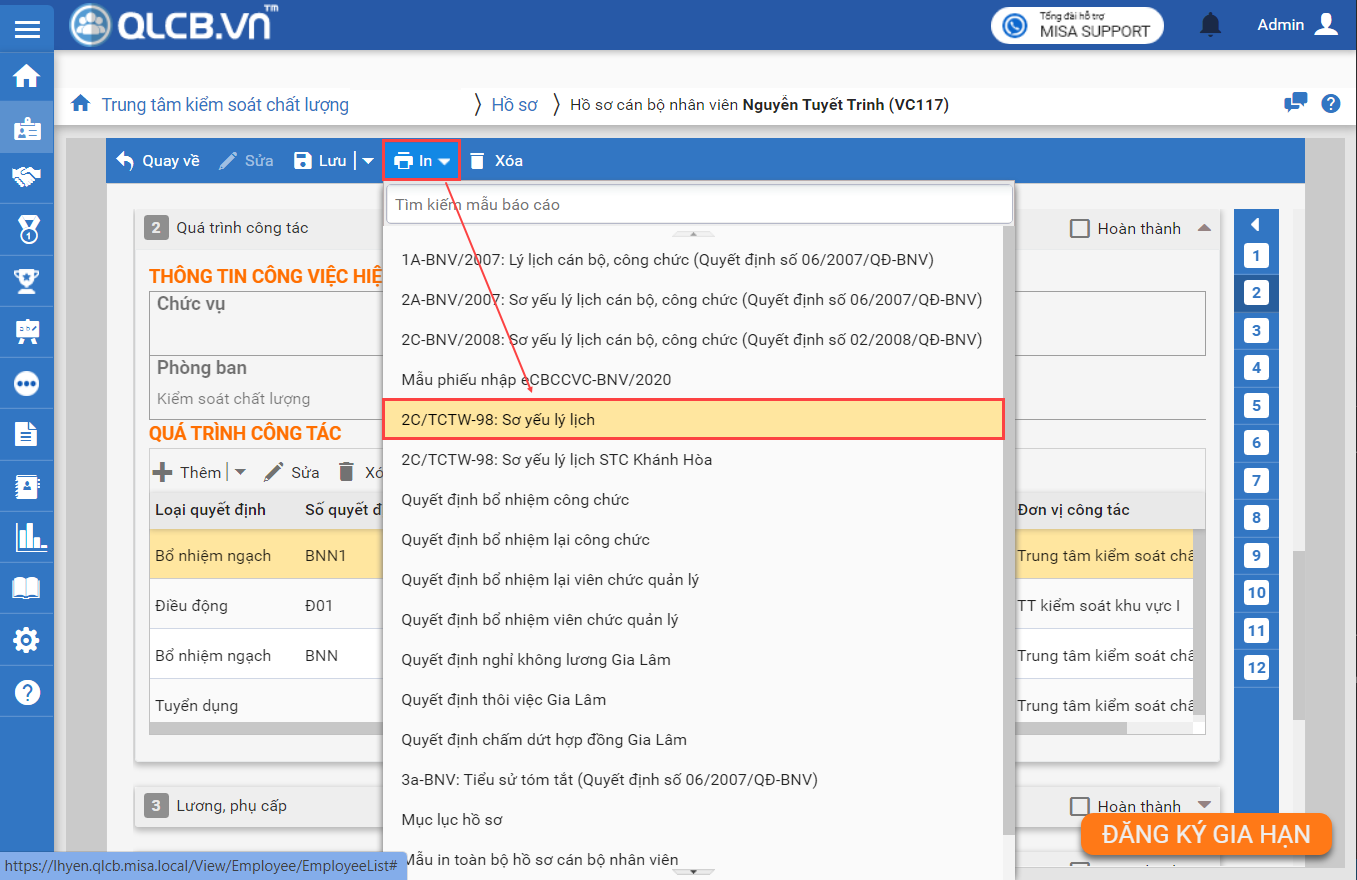This screenshot has height=880, width=1357.
Task: Collapse the Quá trình công tác section arrow
Action: [x=1204, y=228]
